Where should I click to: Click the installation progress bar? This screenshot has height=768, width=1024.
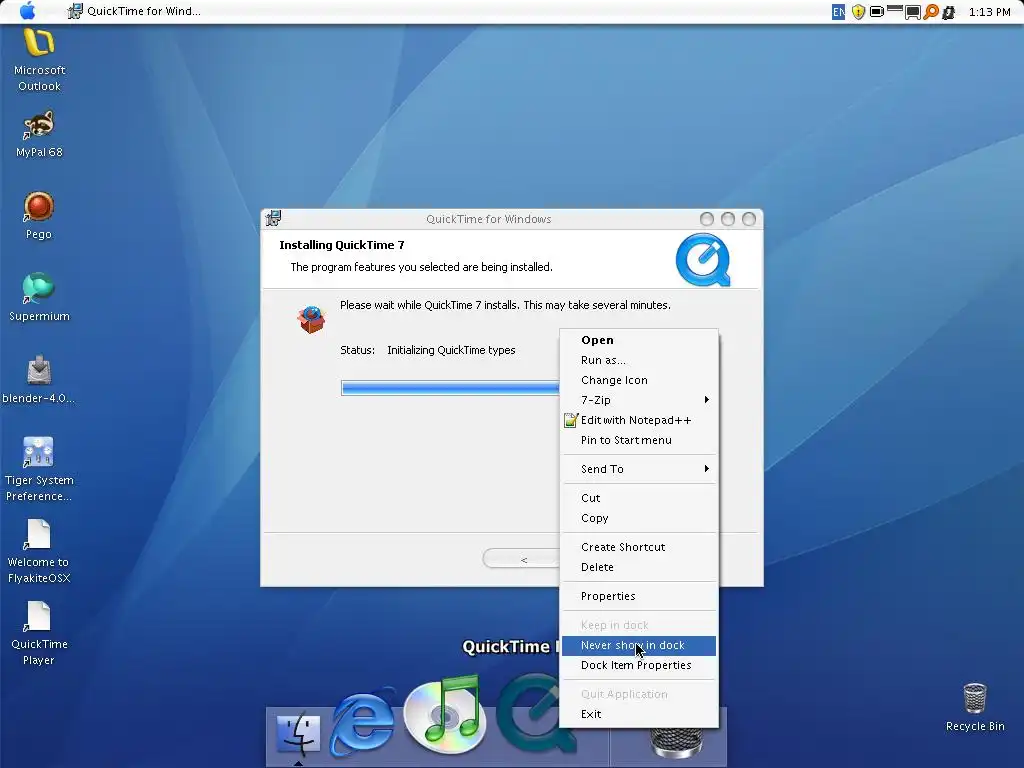click(450, 388)
